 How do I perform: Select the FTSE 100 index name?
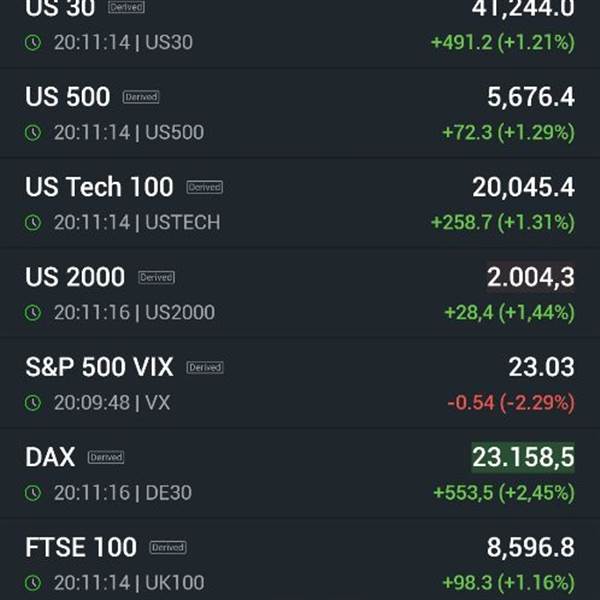pyautogui.click(x=81, y=547)
